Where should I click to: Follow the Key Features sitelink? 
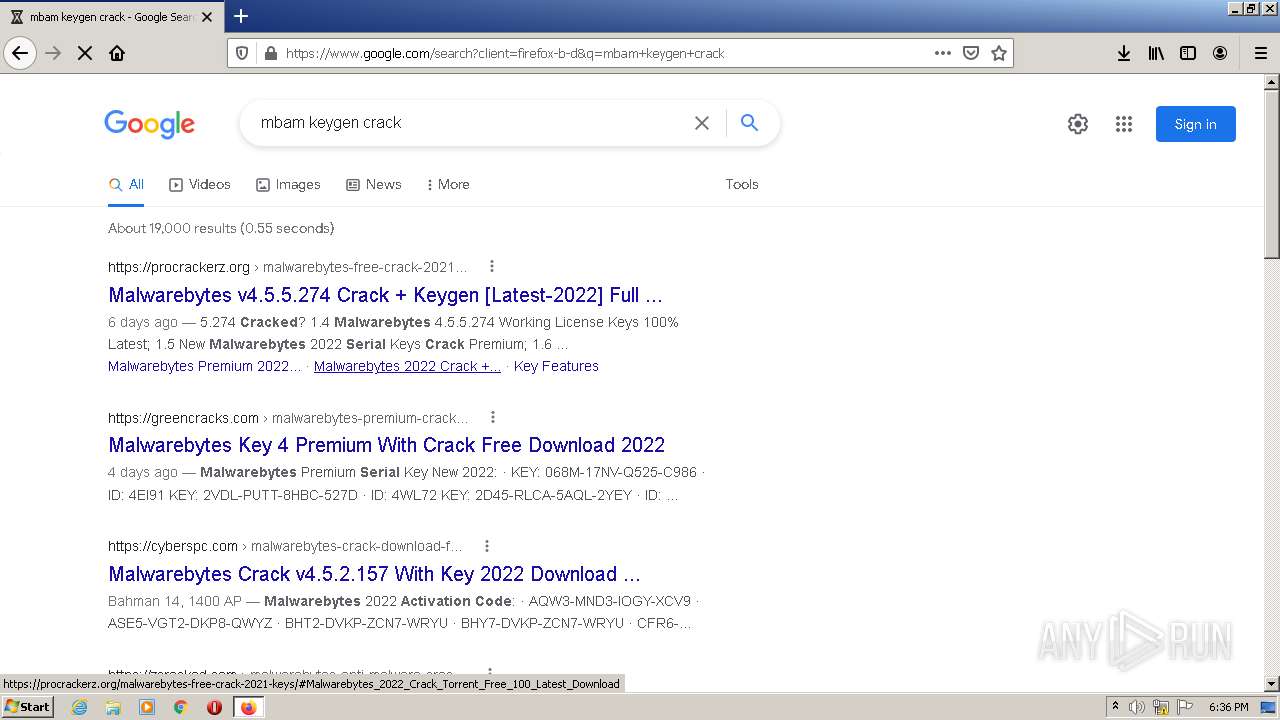(x=556, y=366)
